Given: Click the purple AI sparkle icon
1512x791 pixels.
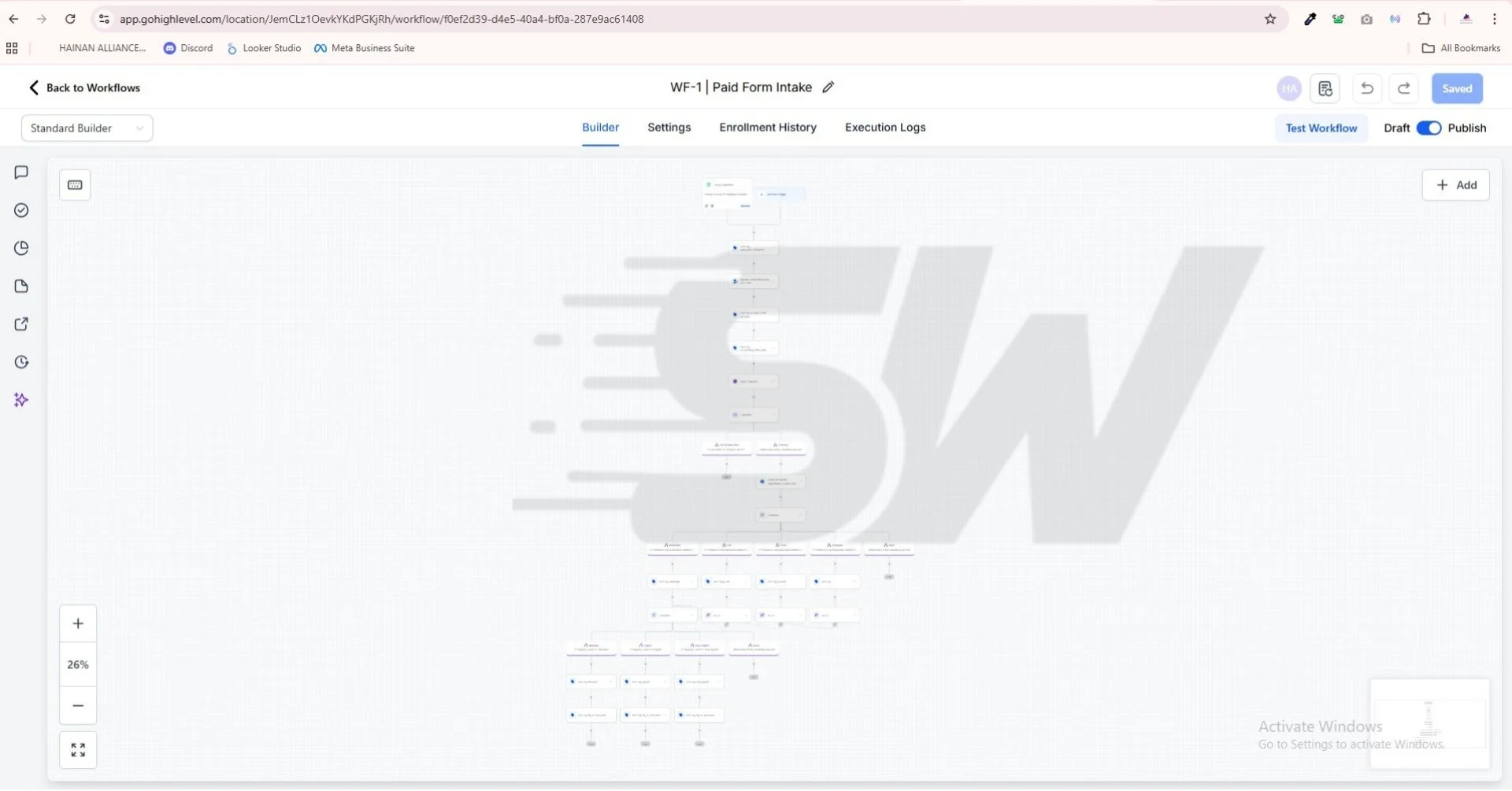Looking at the screenshot, I should (21, 401).
